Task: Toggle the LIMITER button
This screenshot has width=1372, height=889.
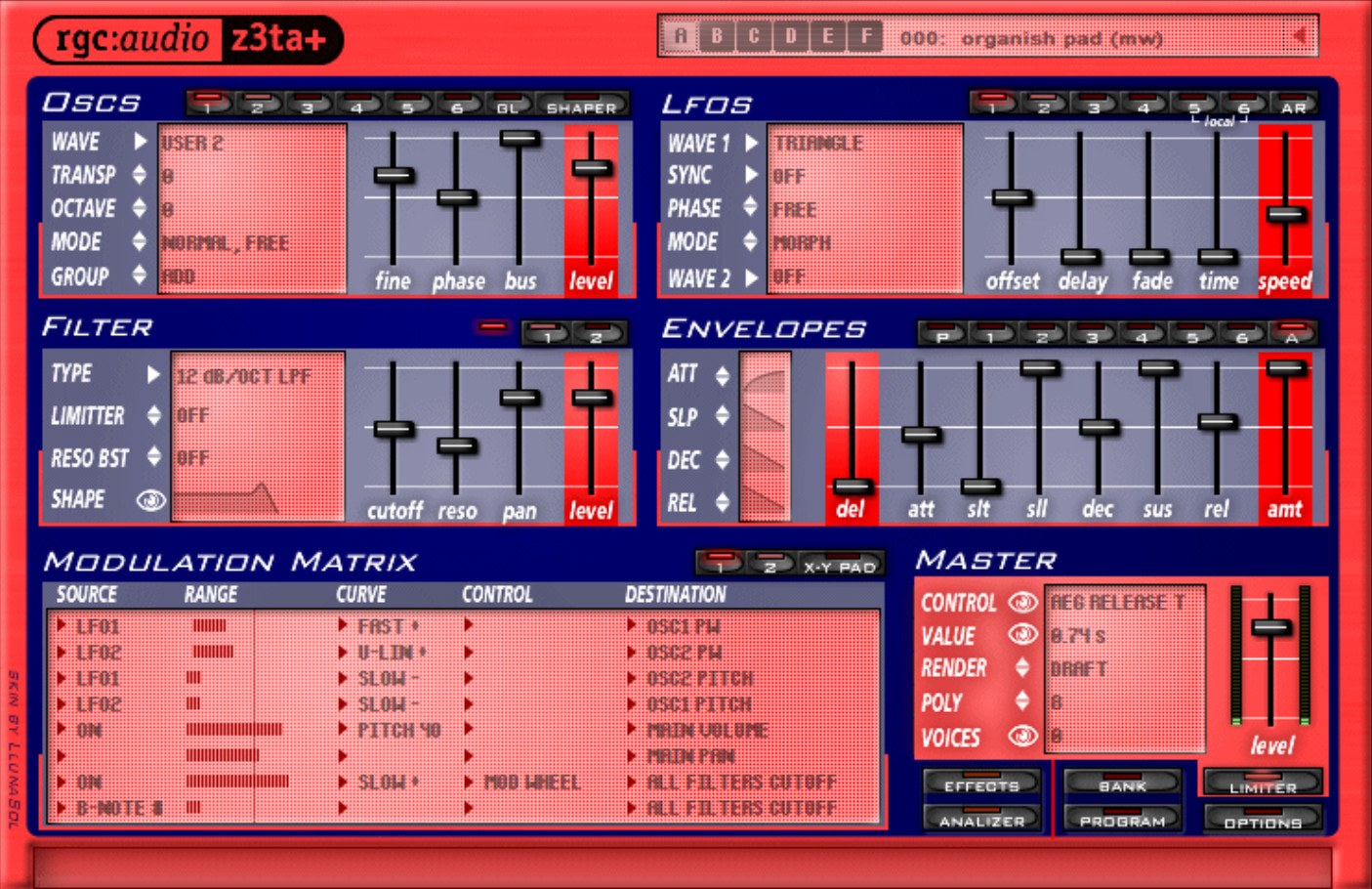Action: [x=1264, y=783]
